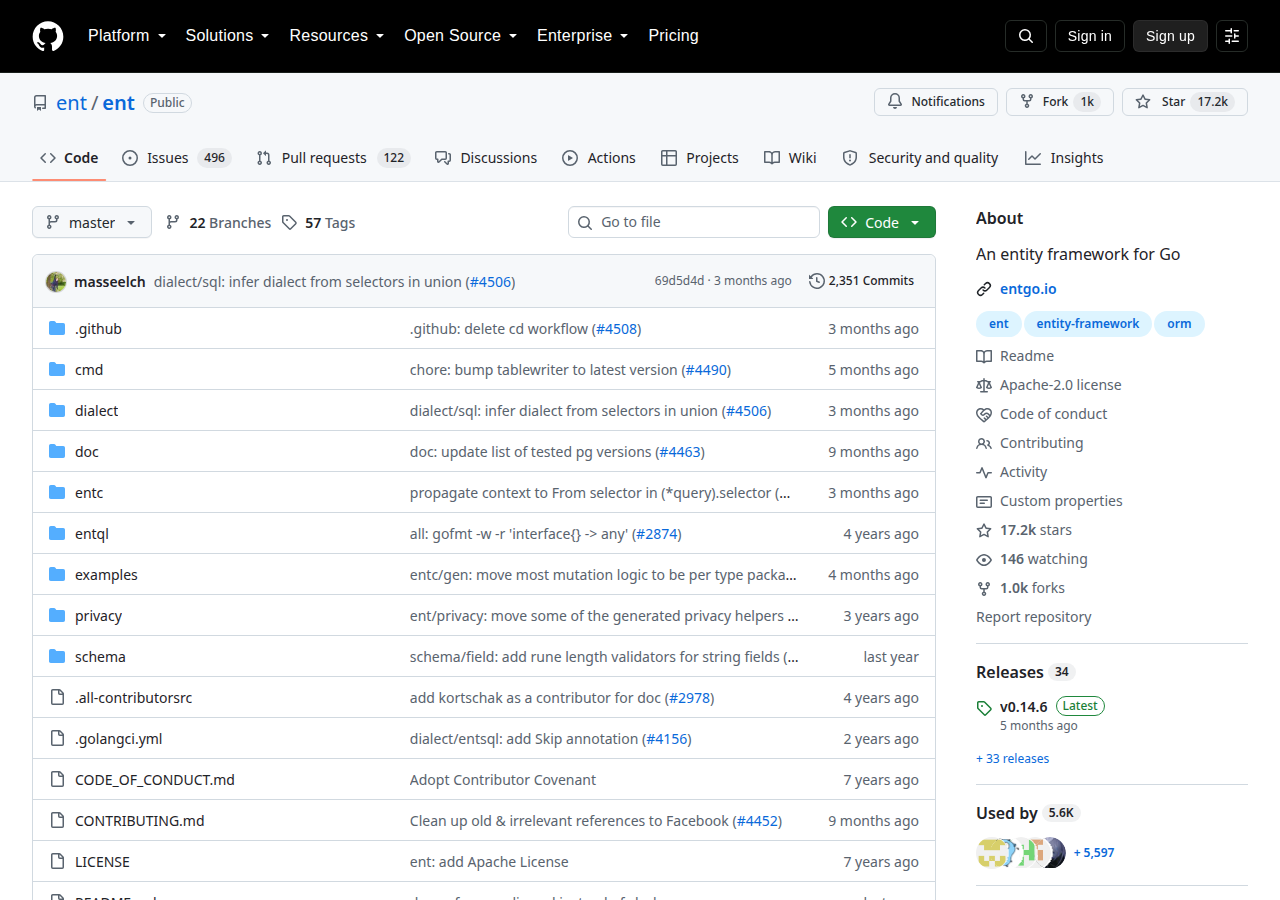The image size is (1280, 900).
Task: Click the Go to file field
Action: (694, 222)
